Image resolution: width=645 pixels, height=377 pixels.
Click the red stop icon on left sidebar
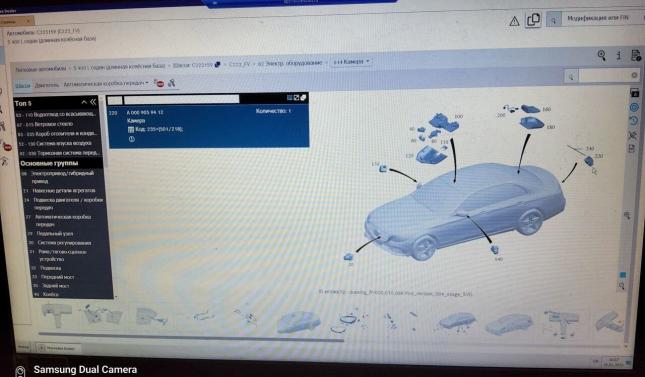[x=7, y=147]
